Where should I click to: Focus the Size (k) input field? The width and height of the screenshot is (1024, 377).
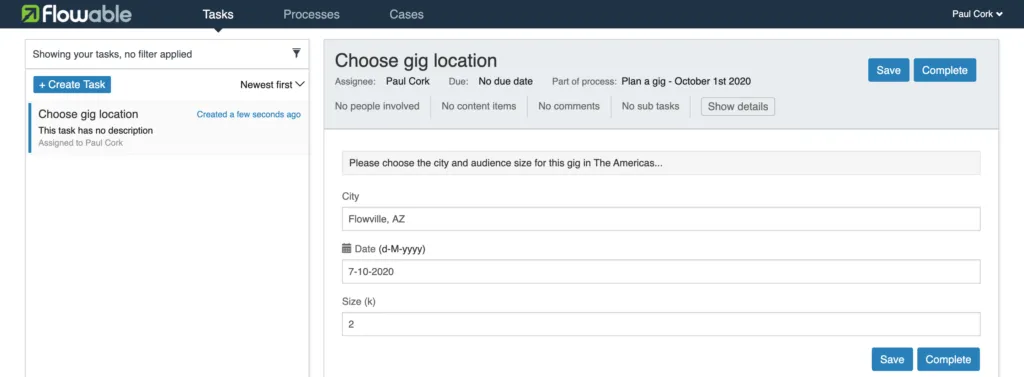[661, 323]
